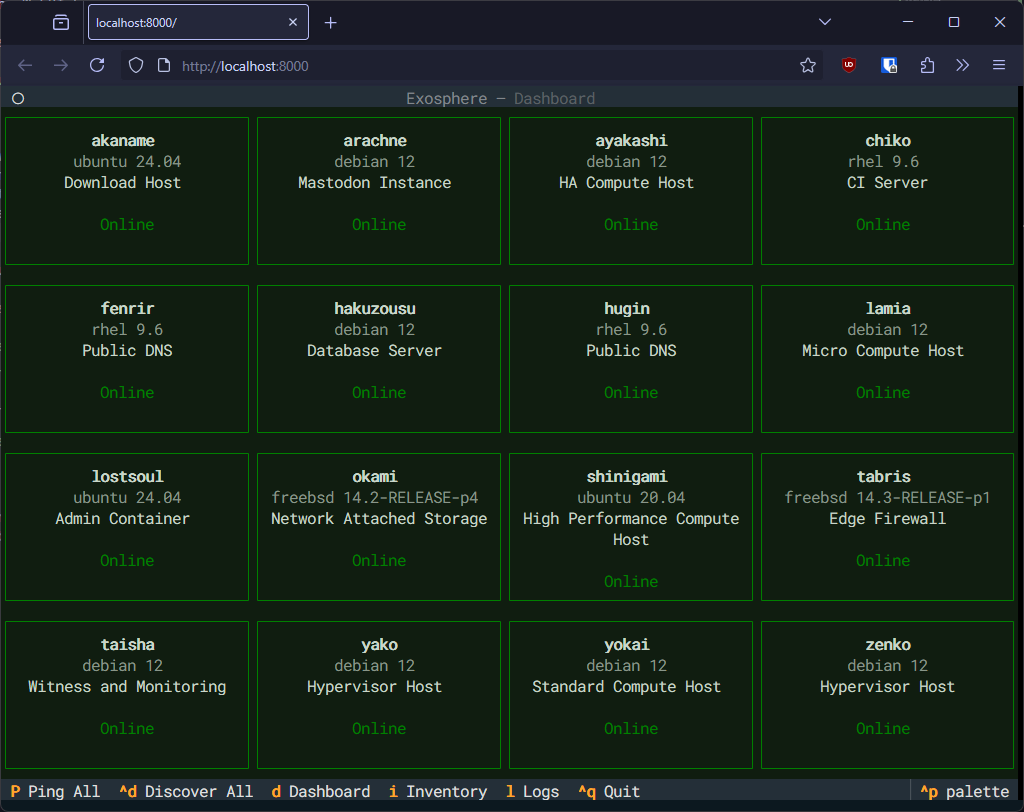
Task: Open the Extensions puzzle piece icon
Action: [927, 66]
